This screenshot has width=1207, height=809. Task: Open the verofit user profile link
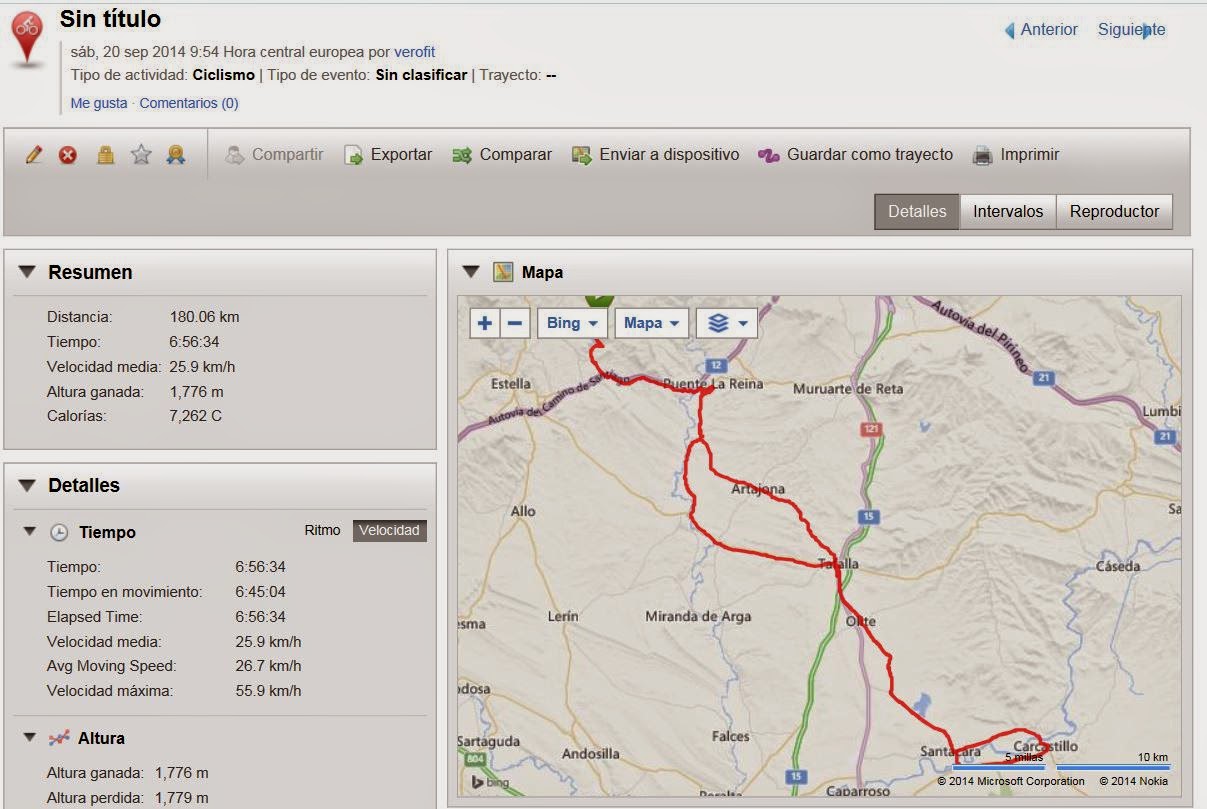(415, 52)
